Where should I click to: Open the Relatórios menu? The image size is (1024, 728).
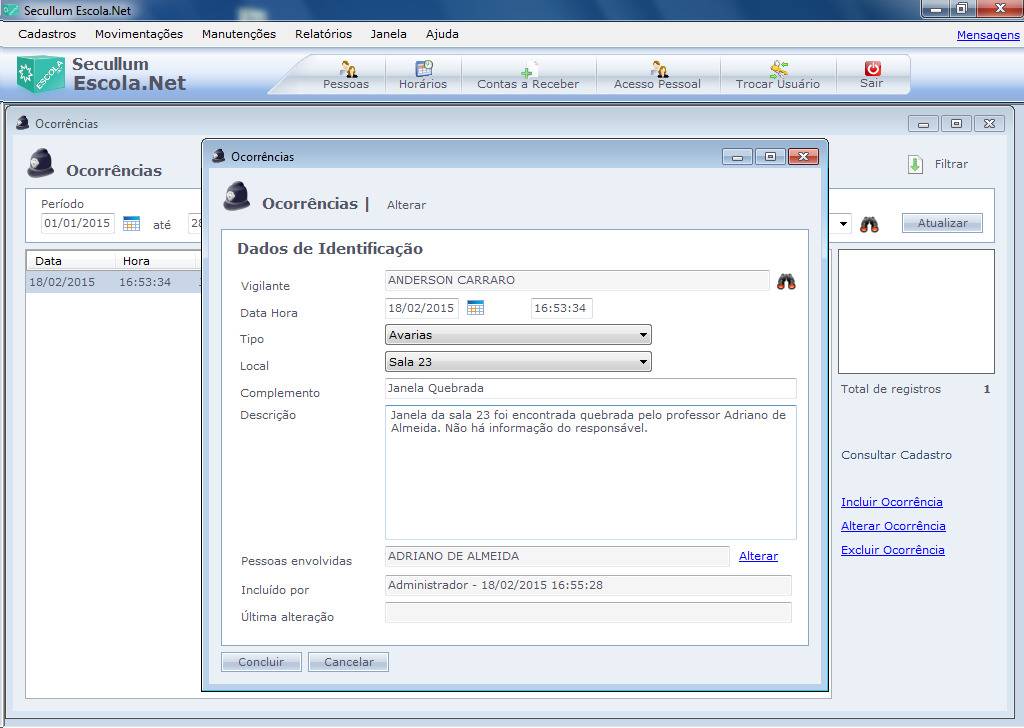[x=323, y=34]
